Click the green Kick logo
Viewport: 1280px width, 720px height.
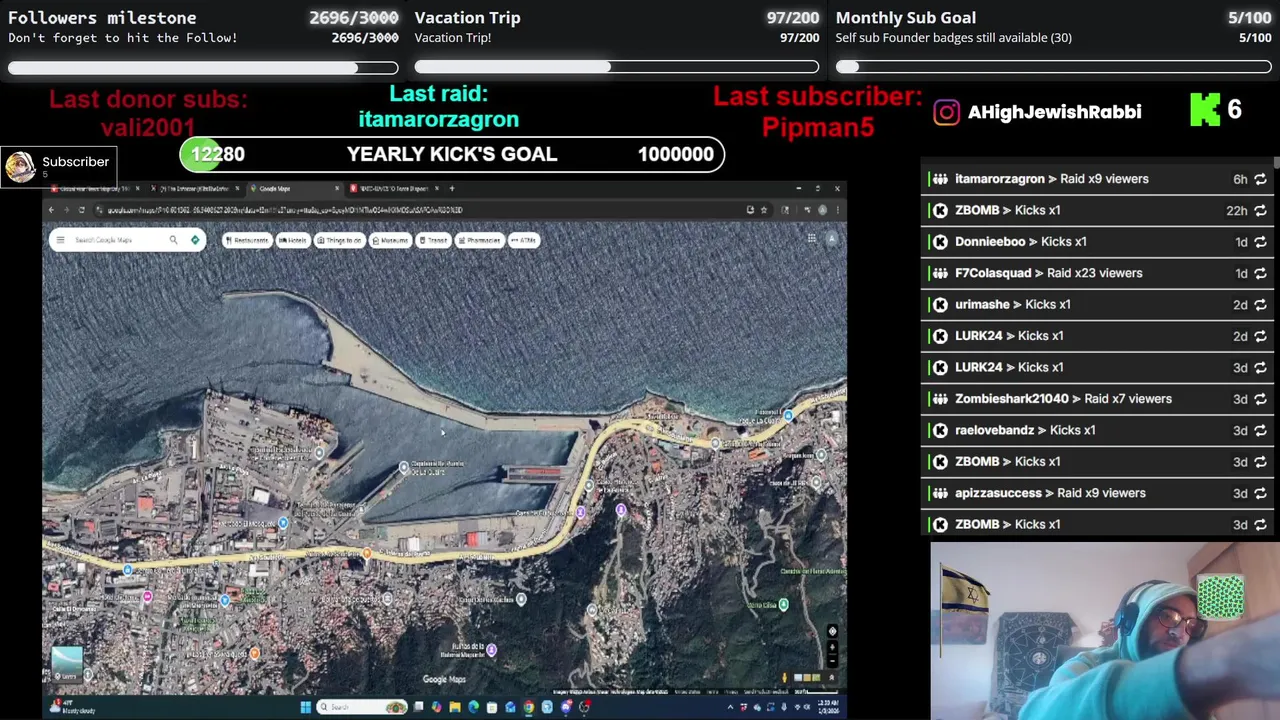click(1205, 110)
